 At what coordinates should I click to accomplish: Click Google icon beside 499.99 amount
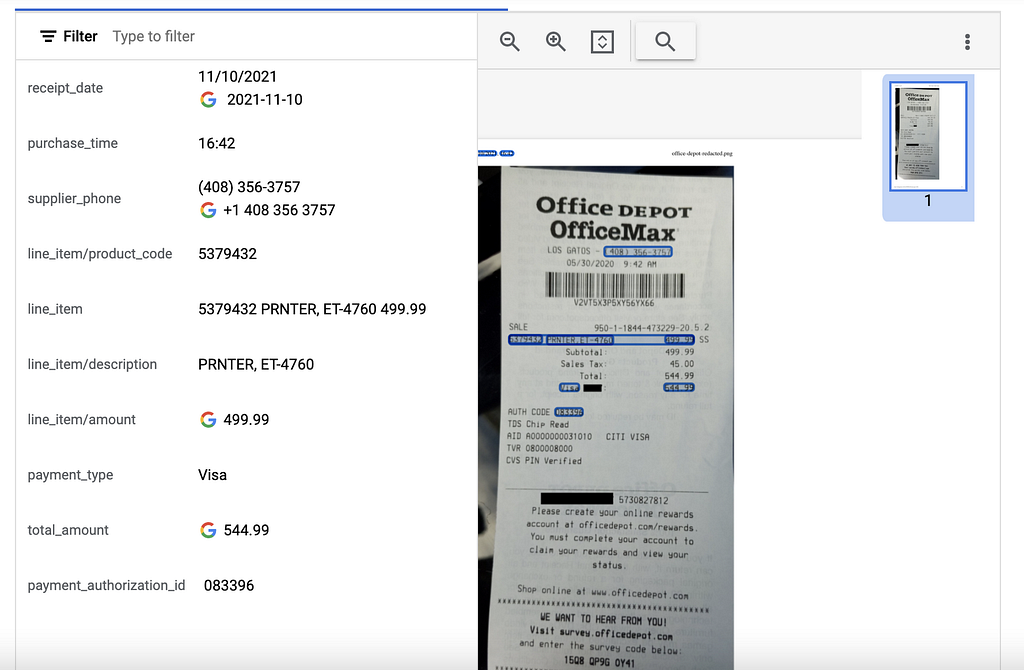click(208, 420)
